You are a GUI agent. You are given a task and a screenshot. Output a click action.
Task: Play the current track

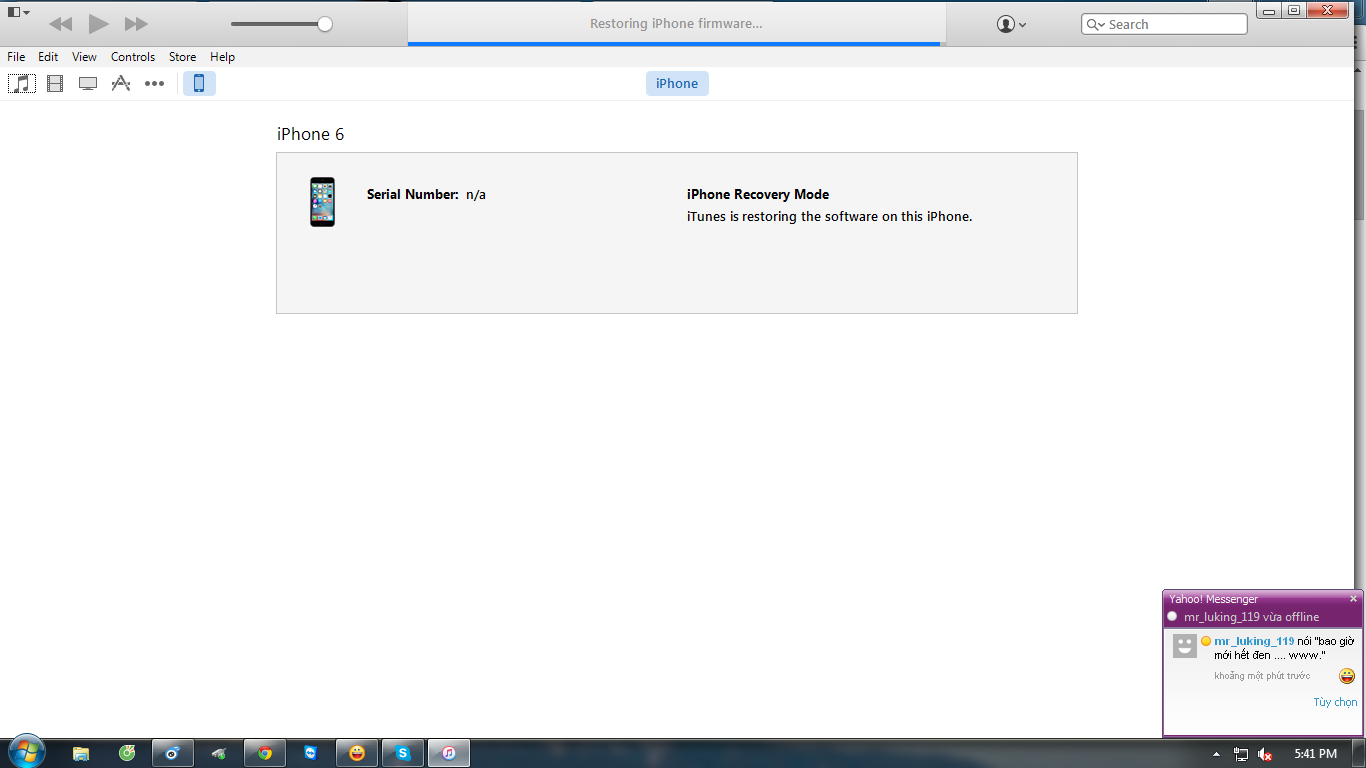tap(98, 24)
